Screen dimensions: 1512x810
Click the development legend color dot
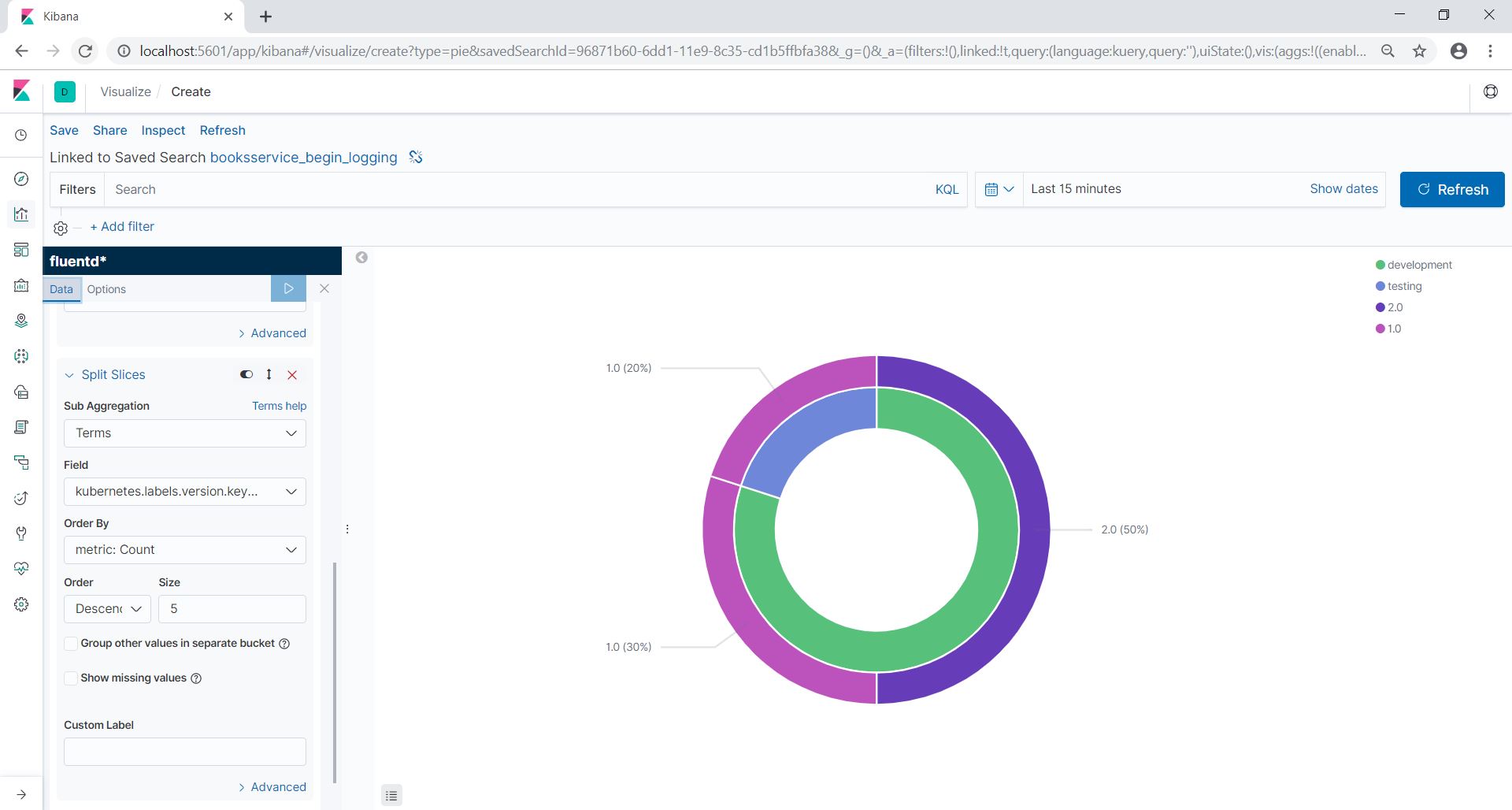point(1380,265)
